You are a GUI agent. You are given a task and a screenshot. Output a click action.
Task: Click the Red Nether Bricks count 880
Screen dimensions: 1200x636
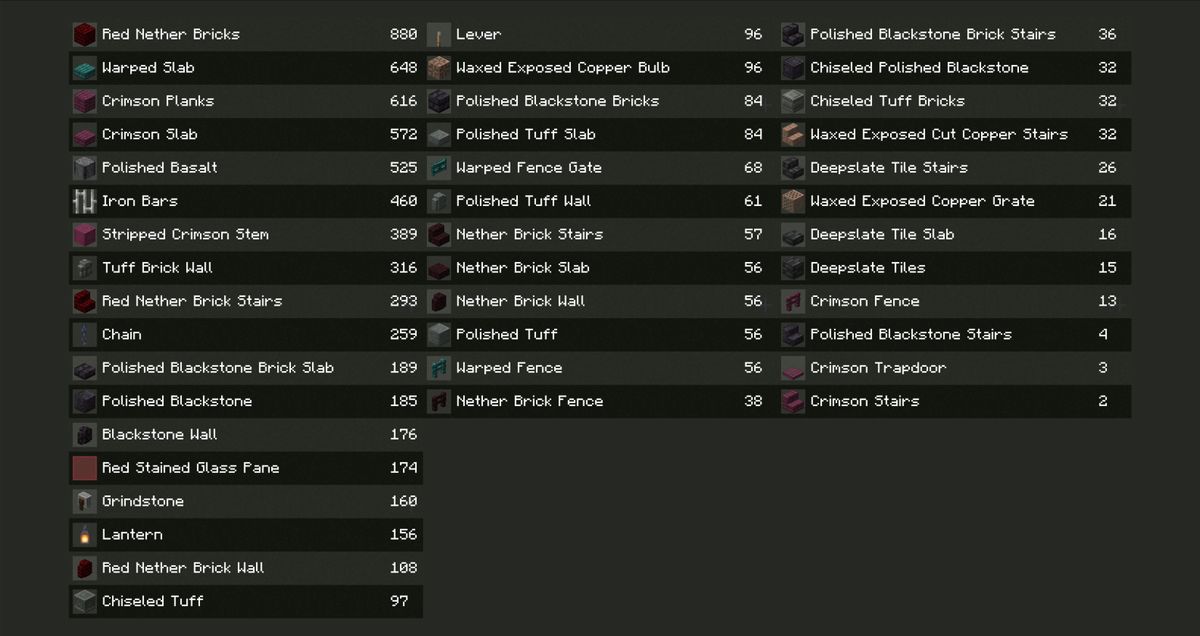(403, 34)
